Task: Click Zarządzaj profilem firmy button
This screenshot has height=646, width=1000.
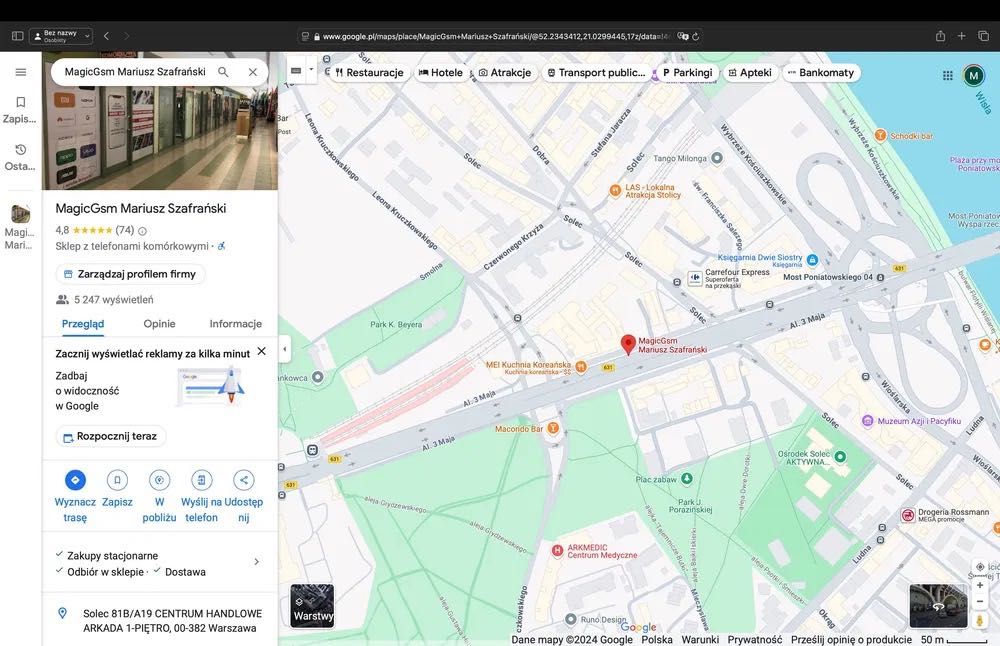Action: tap(130, 274)
